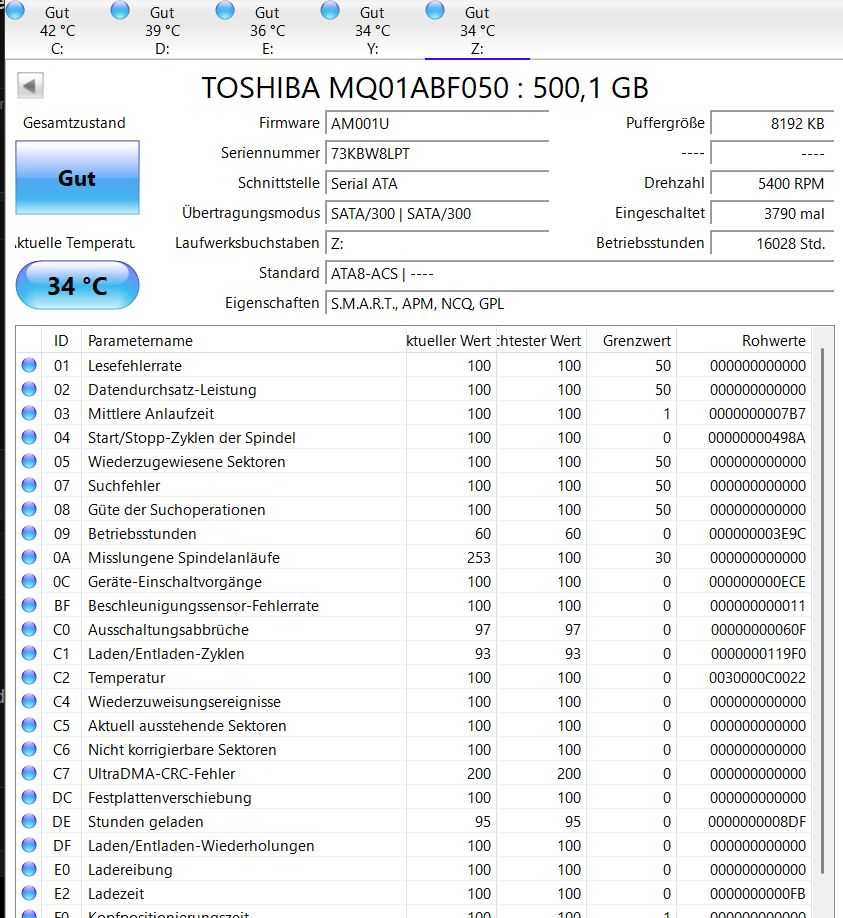
Task: Click the status dot for Mittlere Anlaufzeit
Action: coord(29,413)
